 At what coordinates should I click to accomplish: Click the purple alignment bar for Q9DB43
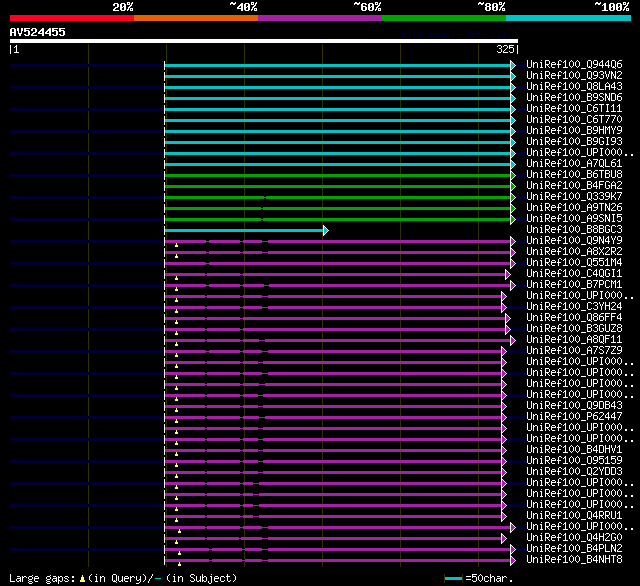click(333, 406)
